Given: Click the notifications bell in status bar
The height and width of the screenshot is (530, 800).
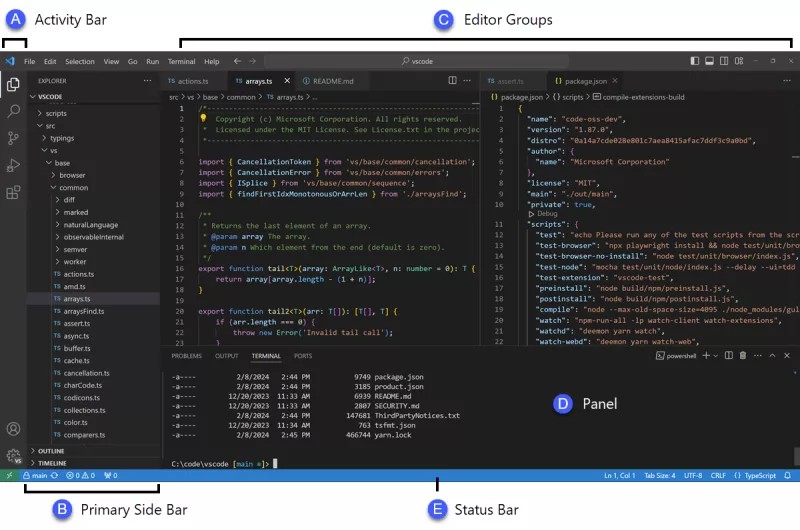Looking at the screenshot, I should [x=787, y=476].
